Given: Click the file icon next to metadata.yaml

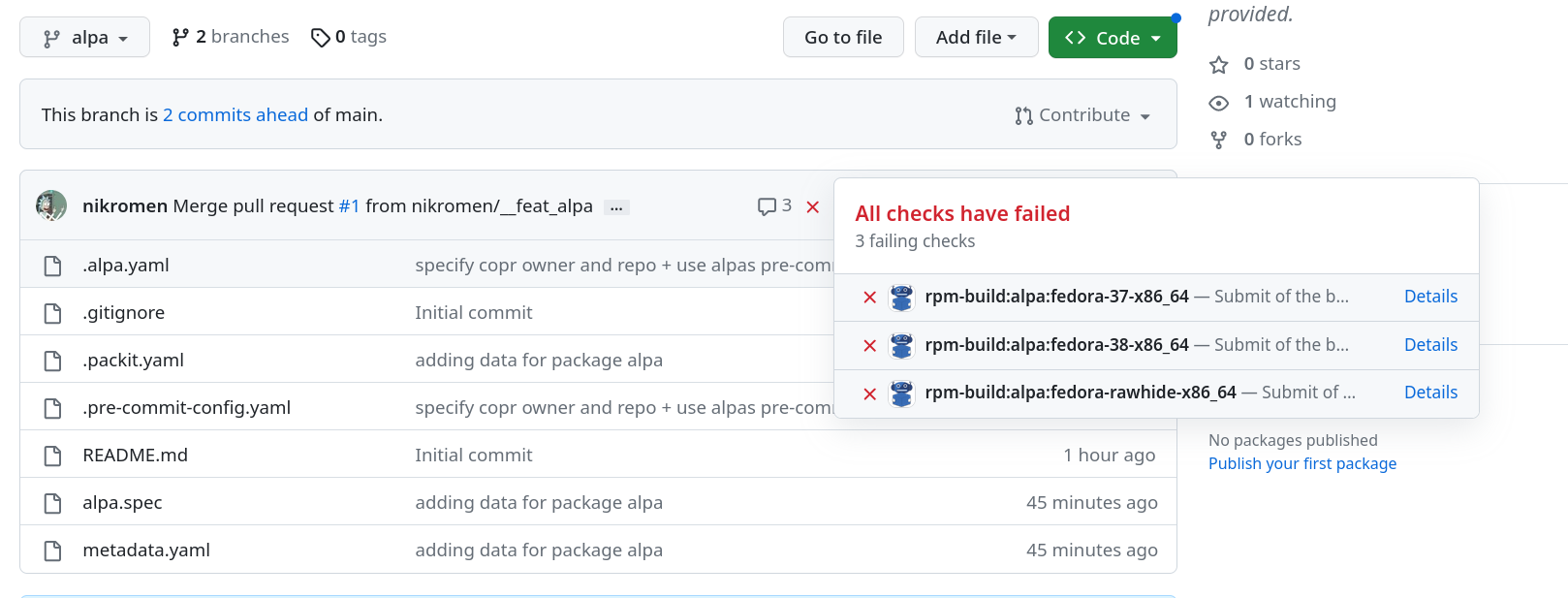Looking at the screenshot, I should coord(52,551).
